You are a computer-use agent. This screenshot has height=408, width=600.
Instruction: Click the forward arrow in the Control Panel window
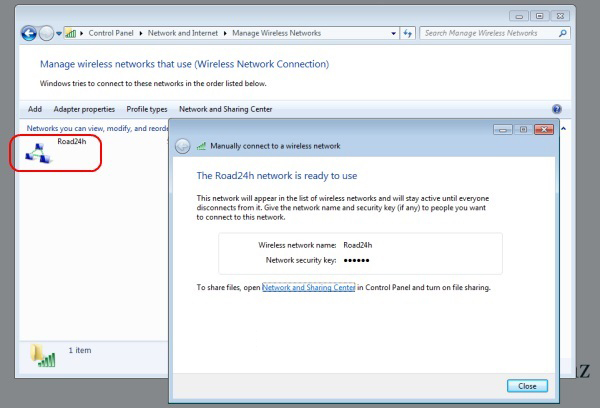46,33
